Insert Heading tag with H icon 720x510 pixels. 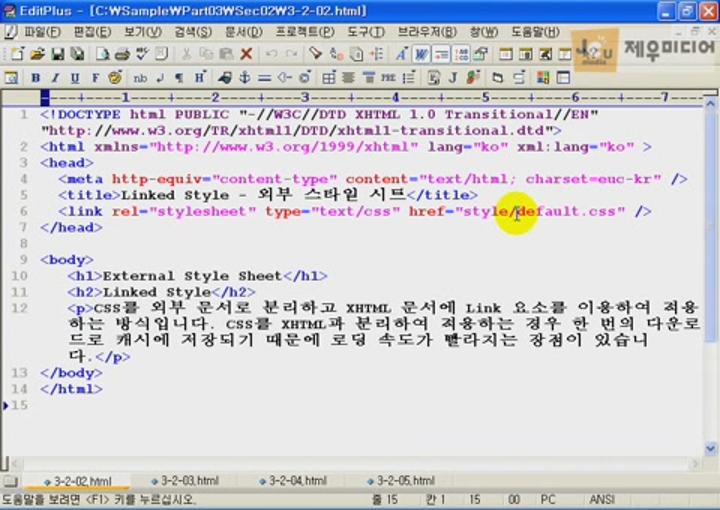pyautogui.click(x=200, y=78)
